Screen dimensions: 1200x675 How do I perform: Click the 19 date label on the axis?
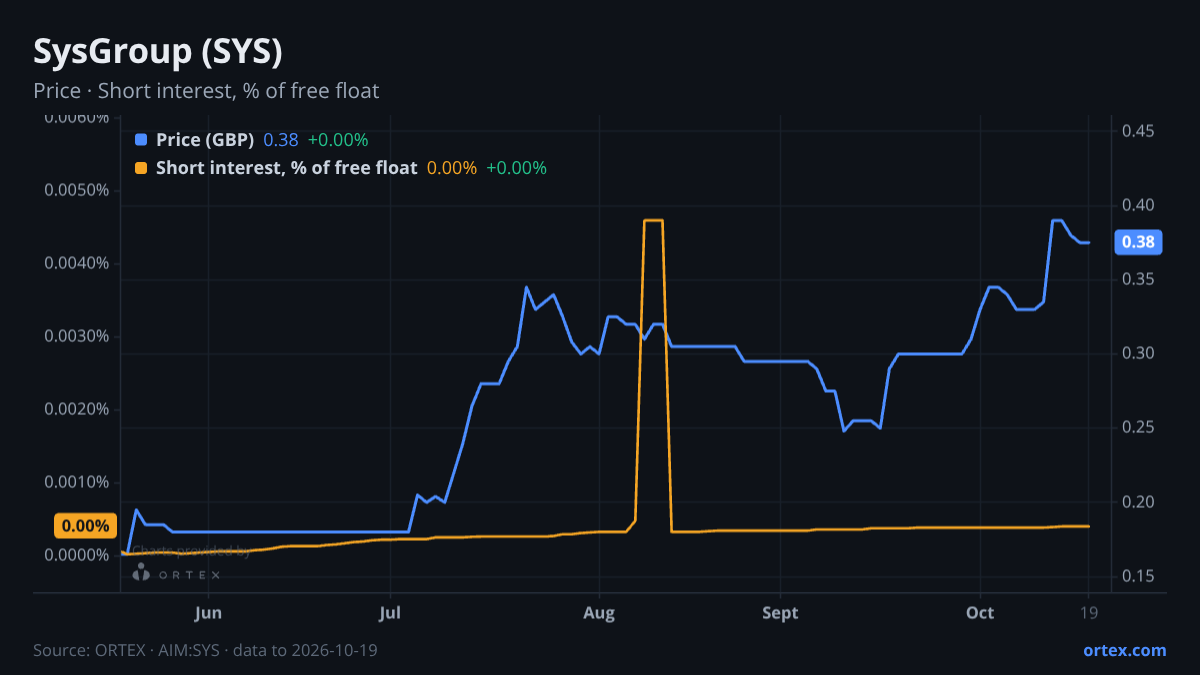coord(1089,613)
